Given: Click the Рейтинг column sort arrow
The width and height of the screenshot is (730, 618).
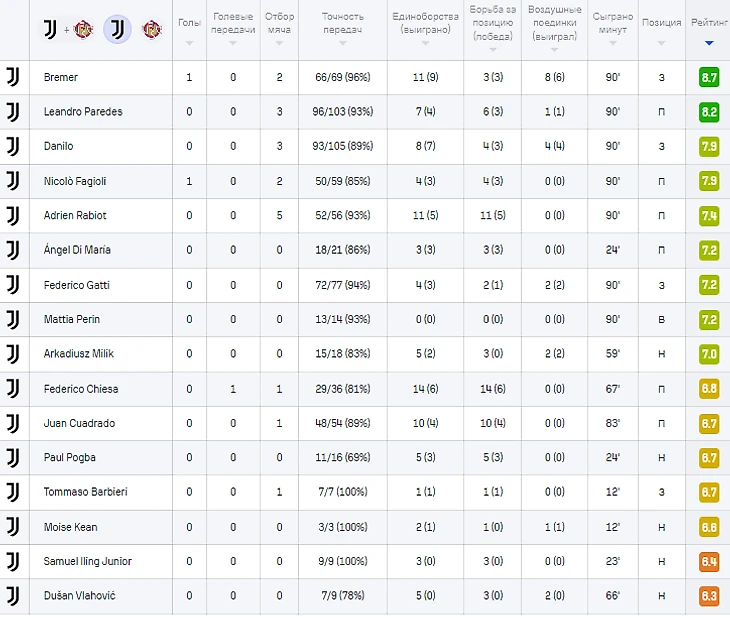Looking at the screenshot, I should point(709,43).
